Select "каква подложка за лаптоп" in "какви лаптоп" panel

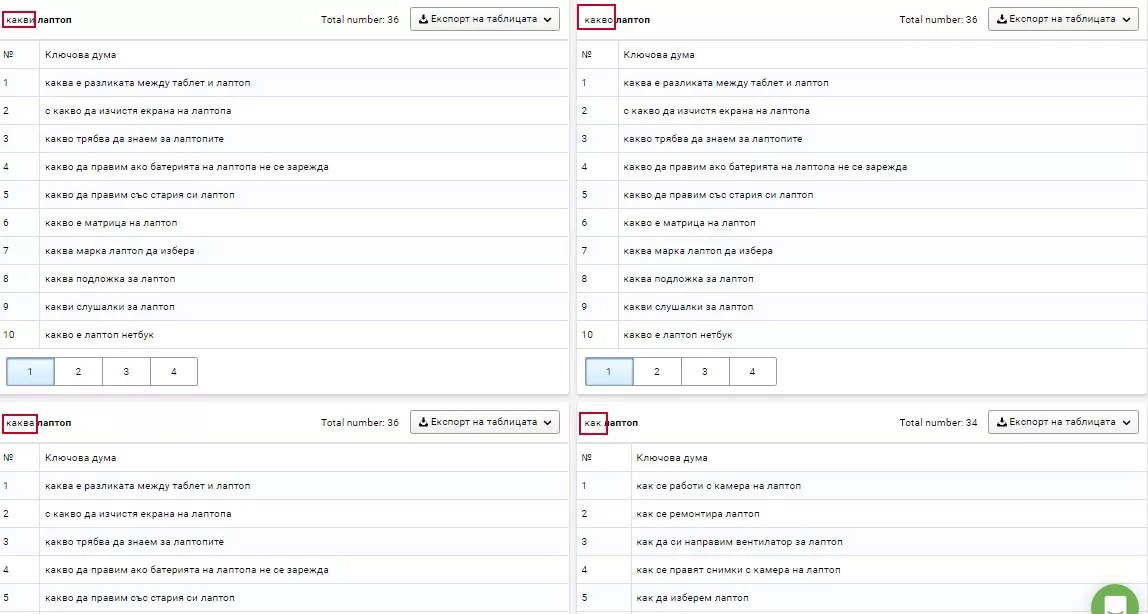tap(284, 279)
